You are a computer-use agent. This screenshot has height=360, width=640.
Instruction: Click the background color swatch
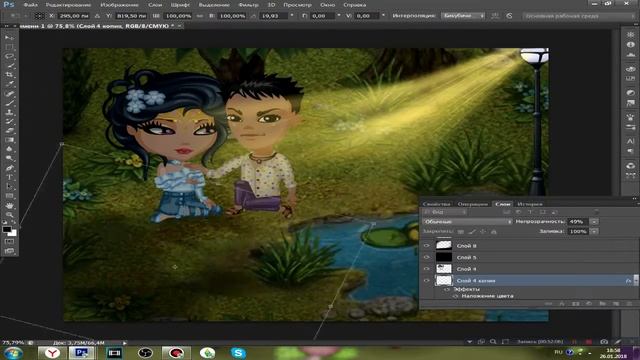pyautogui.click(x=13, y=233)
